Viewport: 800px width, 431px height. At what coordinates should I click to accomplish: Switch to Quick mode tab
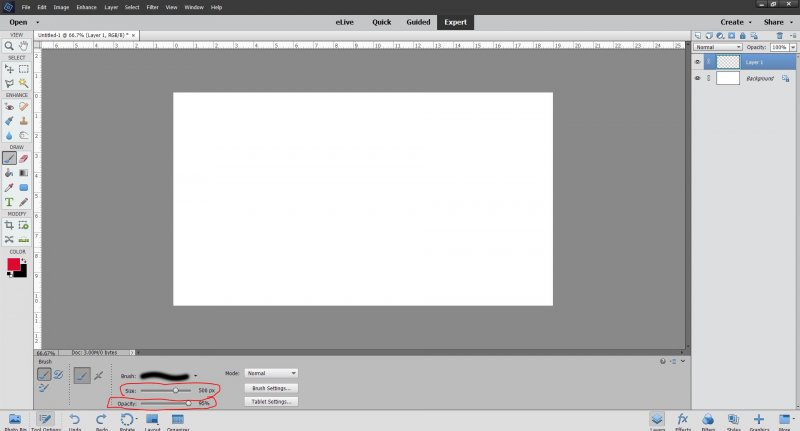point(382,22)
